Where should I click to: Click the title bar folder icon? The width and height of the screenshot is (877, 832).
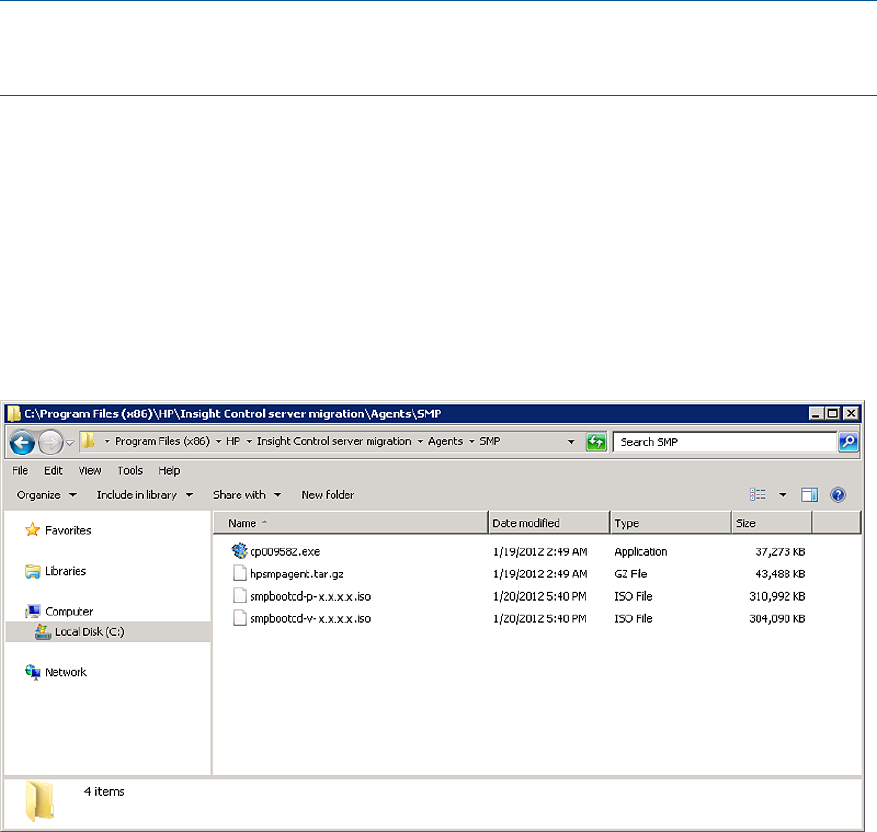(x=13, y=414)
